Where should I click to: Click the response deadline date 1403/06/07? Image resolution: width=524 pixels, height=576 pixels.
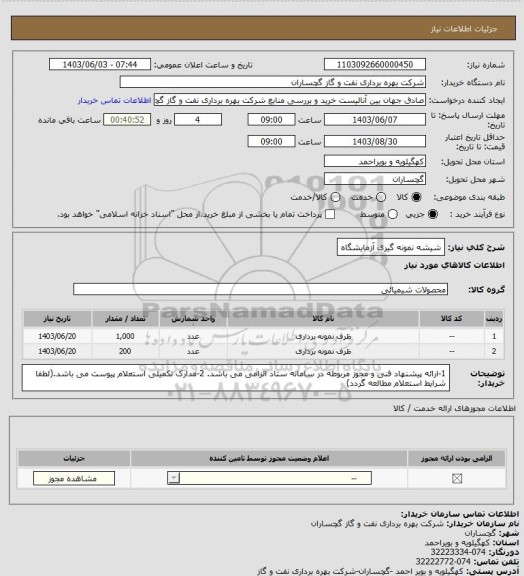point(375,120)
